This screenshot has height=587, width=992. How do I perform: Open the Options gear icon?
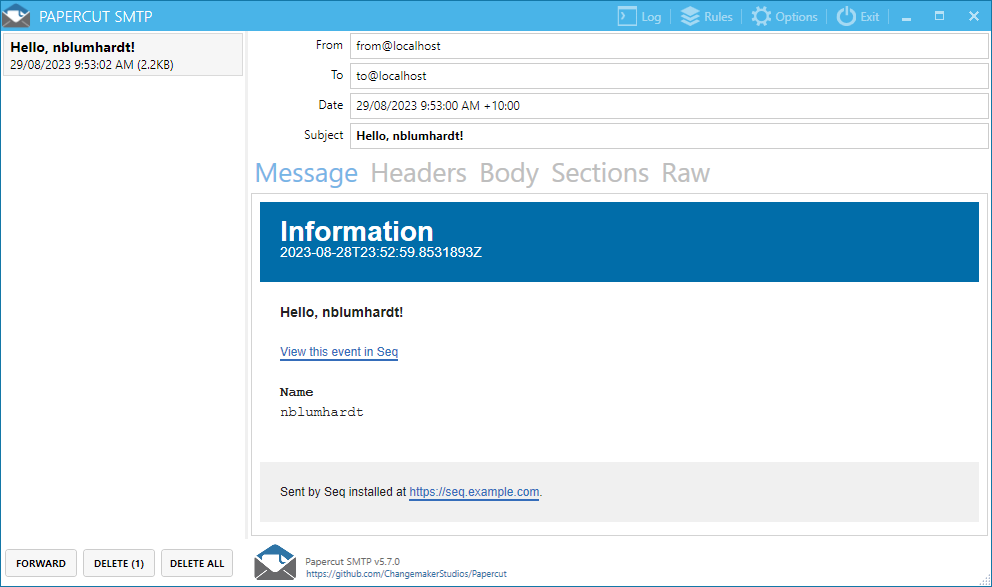point(761,16)
